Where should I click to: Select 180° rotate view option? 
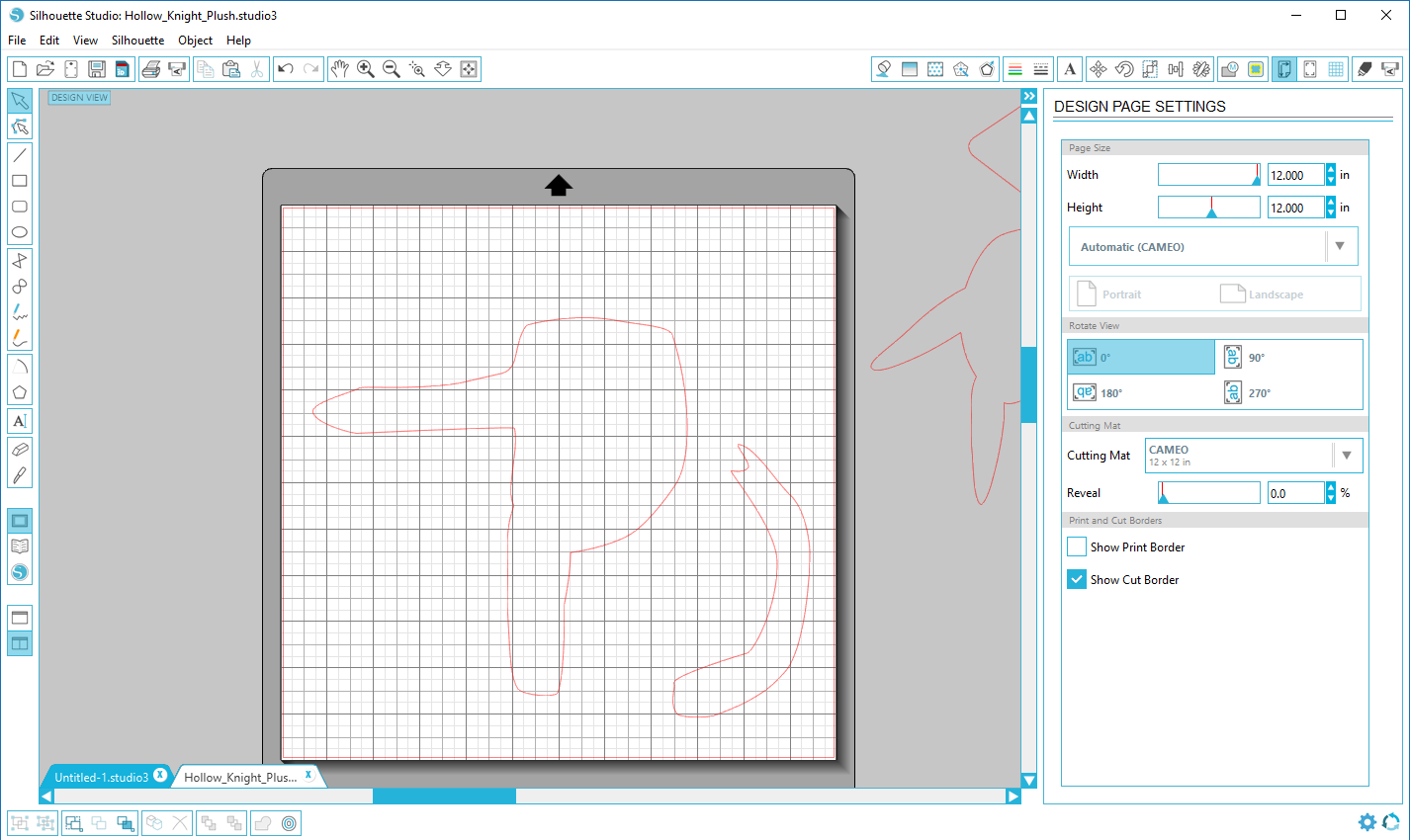point(1141,392)
